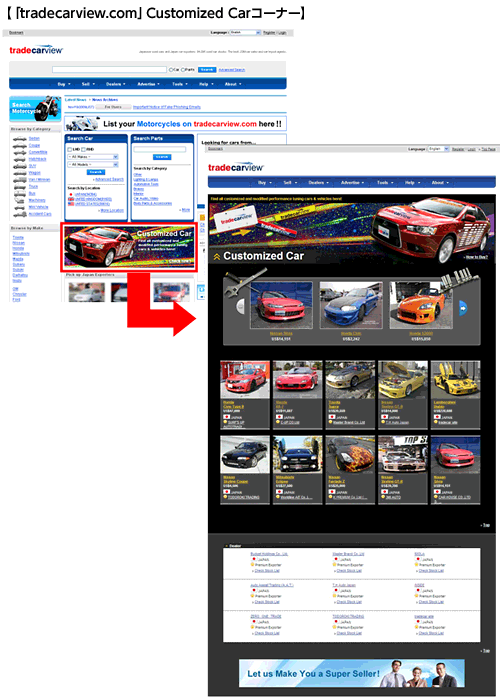Open the Buy menu on Customized Car page
Viewport: 500px width, 700px height.
(264, 183)
